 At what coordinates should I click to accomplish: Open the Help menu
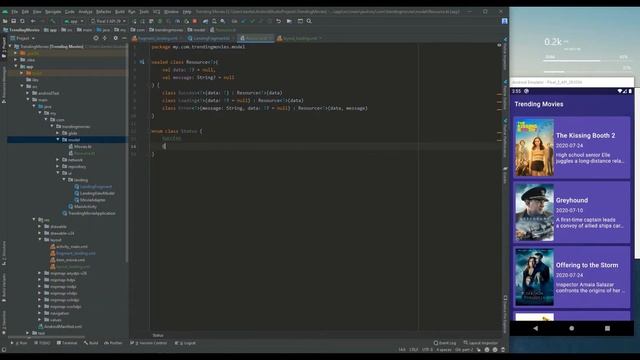(x=187, y=12)
